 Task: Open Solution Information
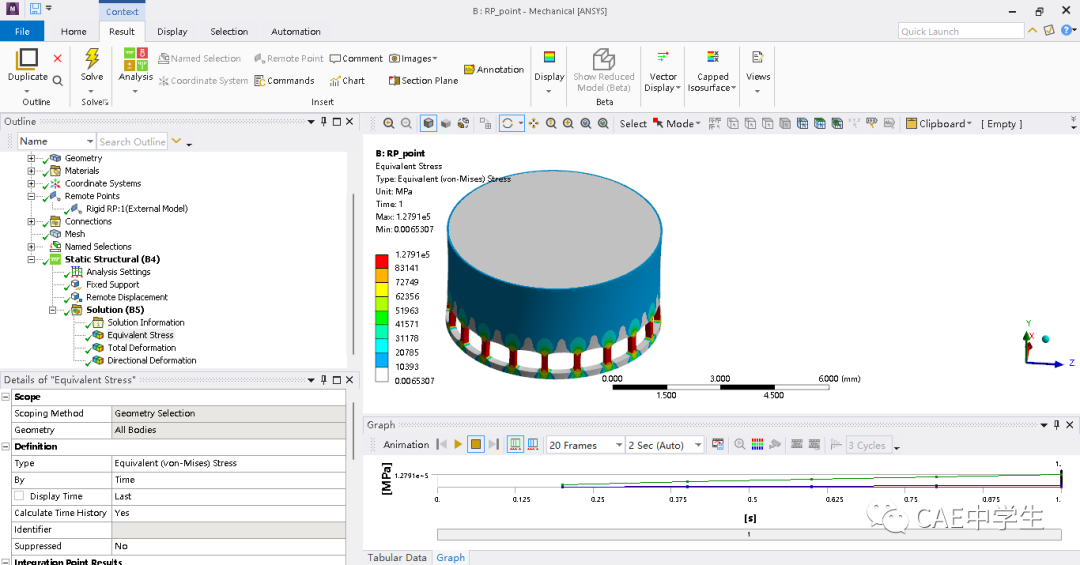click(145, 322)
